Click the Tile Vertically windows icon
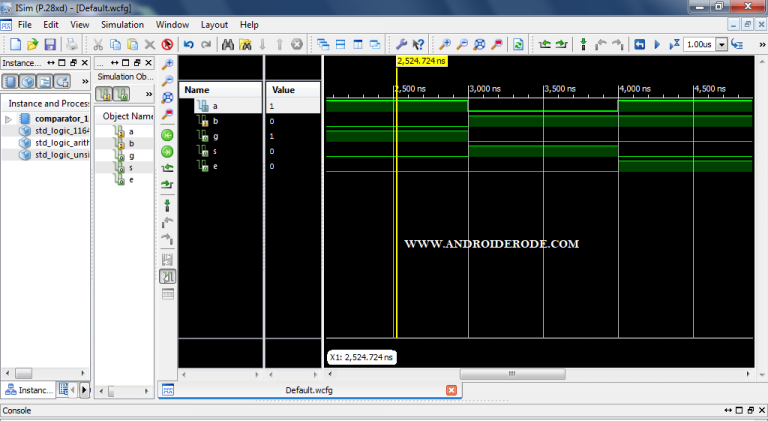This screenshot has height=421, width=768. coord(358,45)
